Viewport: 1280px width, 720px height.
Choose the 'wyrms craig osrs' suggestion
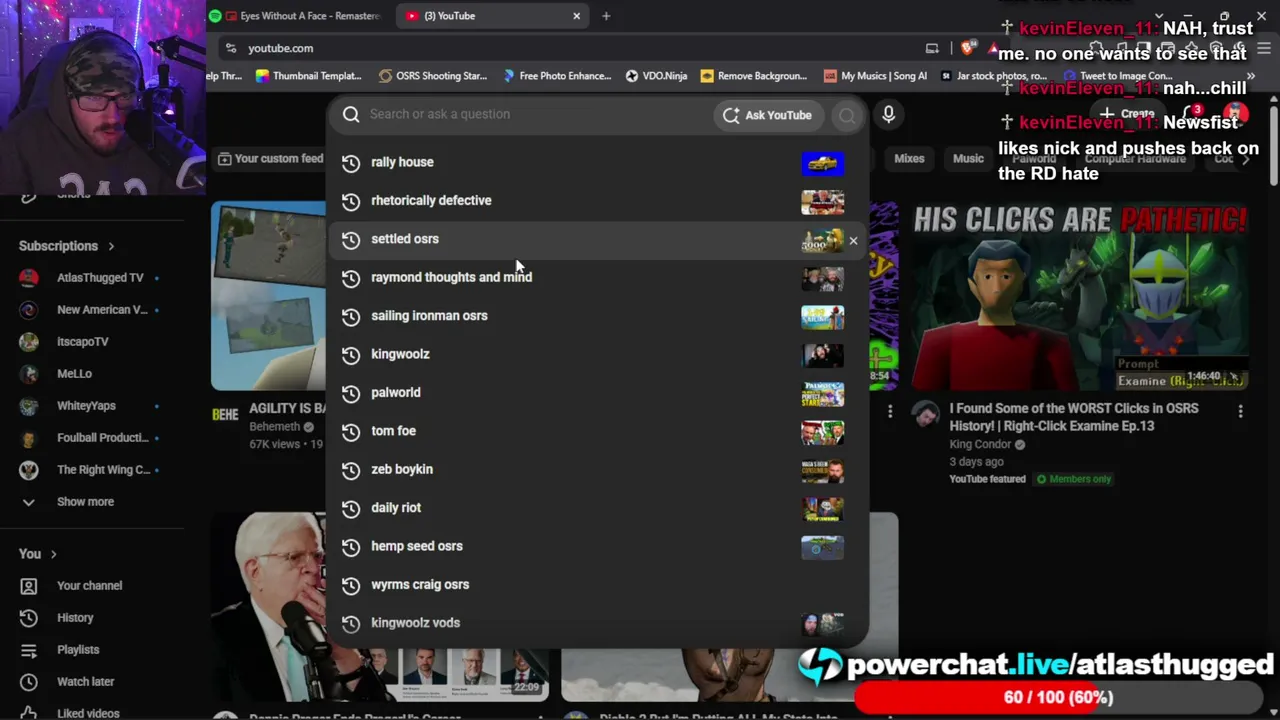(597, 585)
